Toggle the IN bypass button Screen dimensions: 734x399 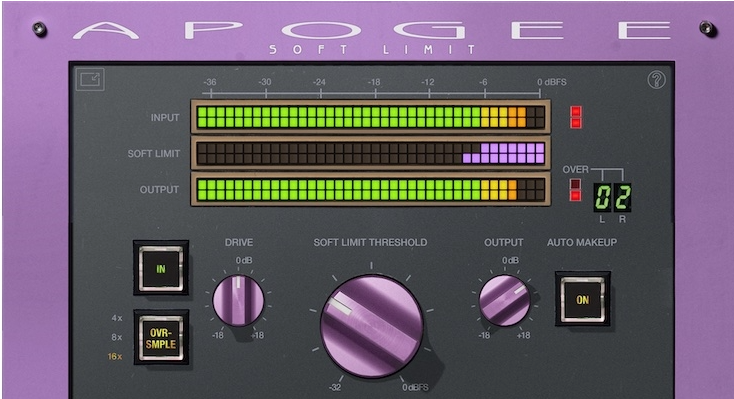[x=161, y=268]
